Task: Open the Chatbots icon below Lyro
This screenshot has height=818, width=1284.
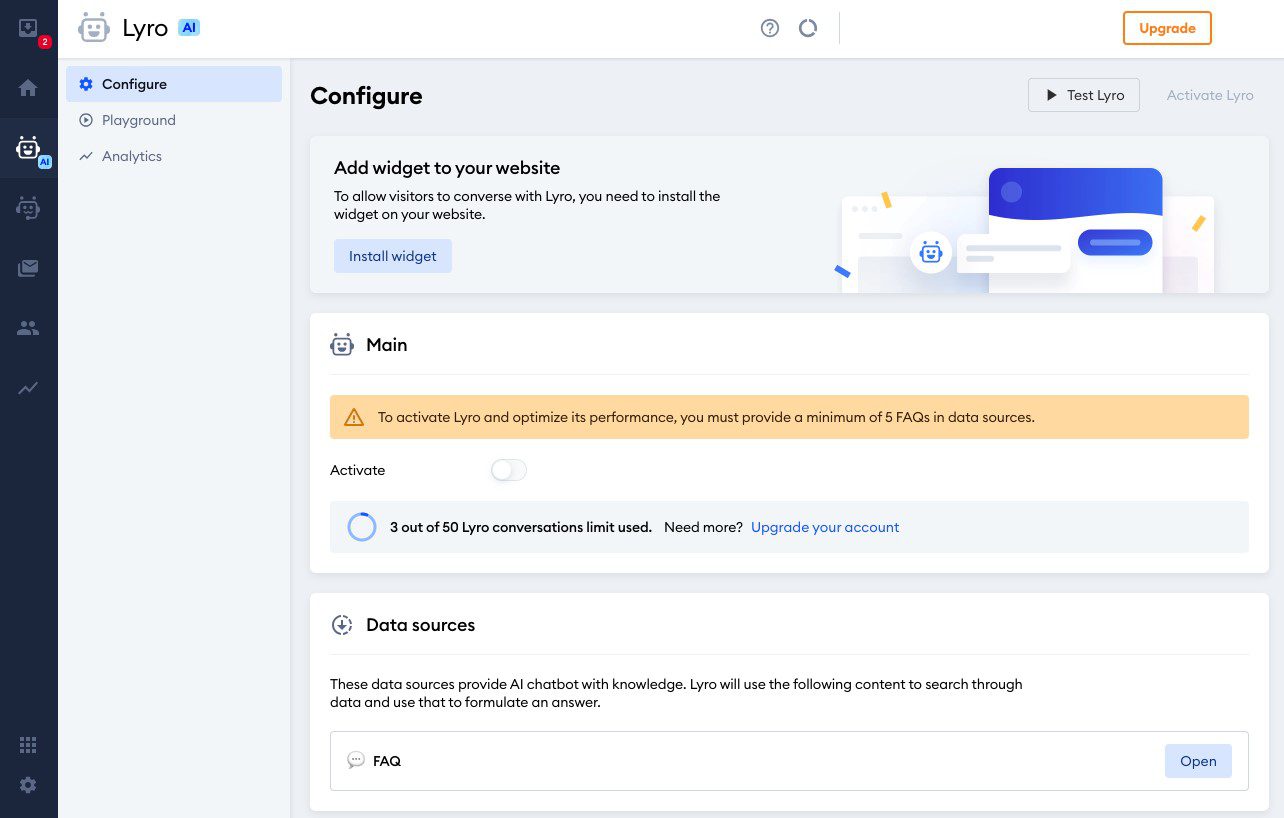Action: coord(28,208)
